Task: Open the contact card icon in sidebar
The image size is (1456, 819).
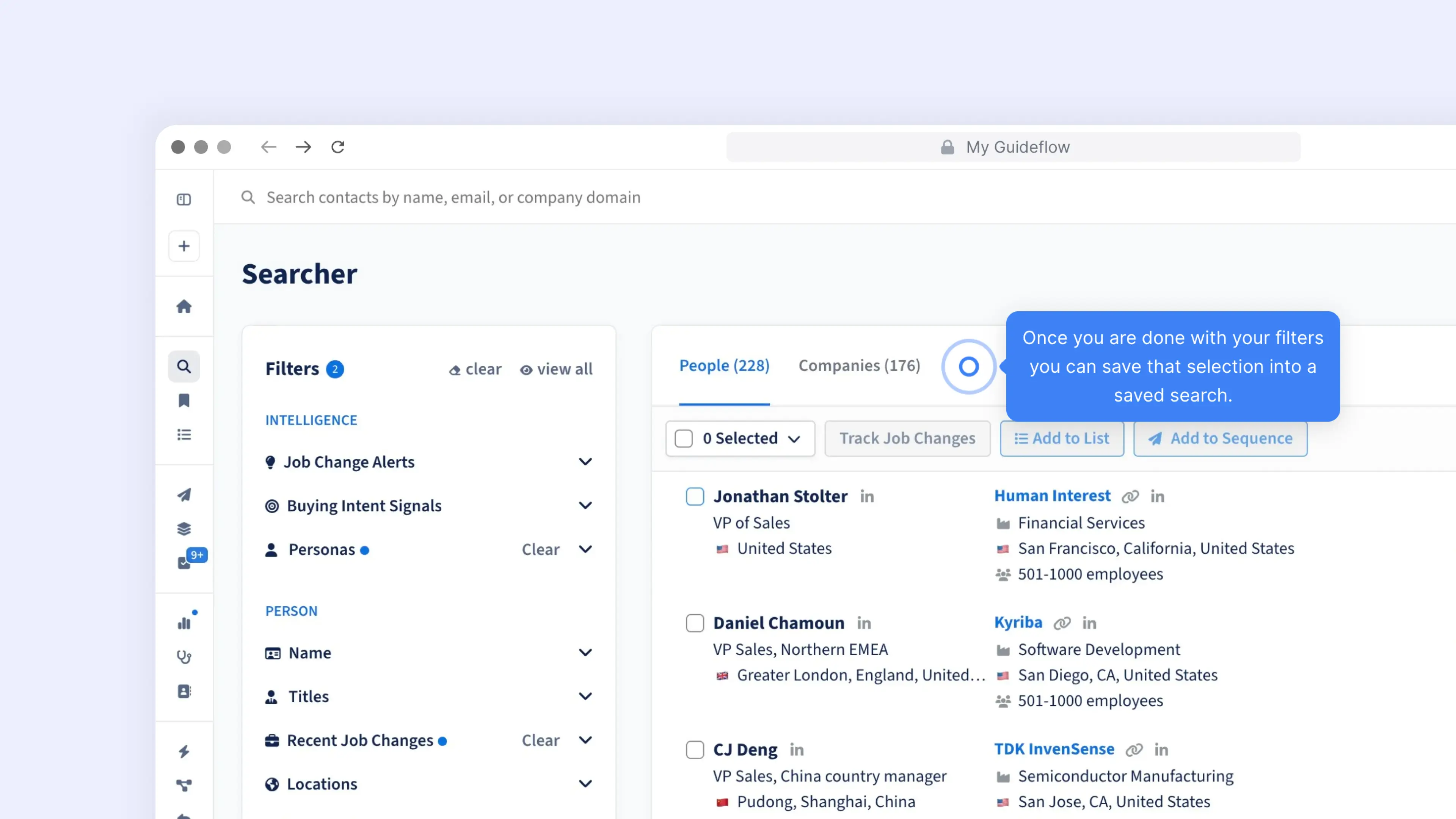Action: tap(184, 691)
